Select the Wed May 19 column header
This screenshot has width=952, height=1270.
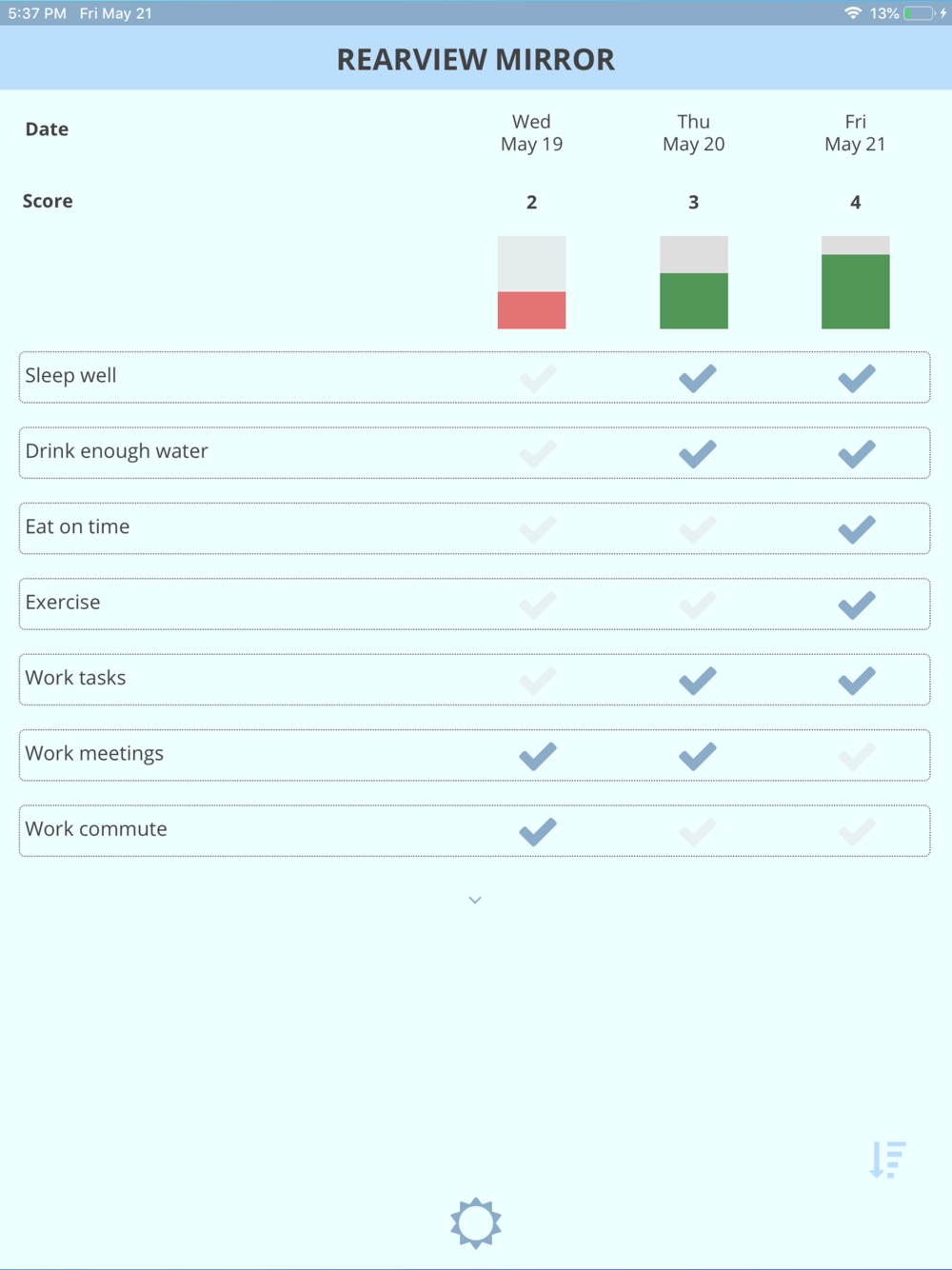coord(531,133)
